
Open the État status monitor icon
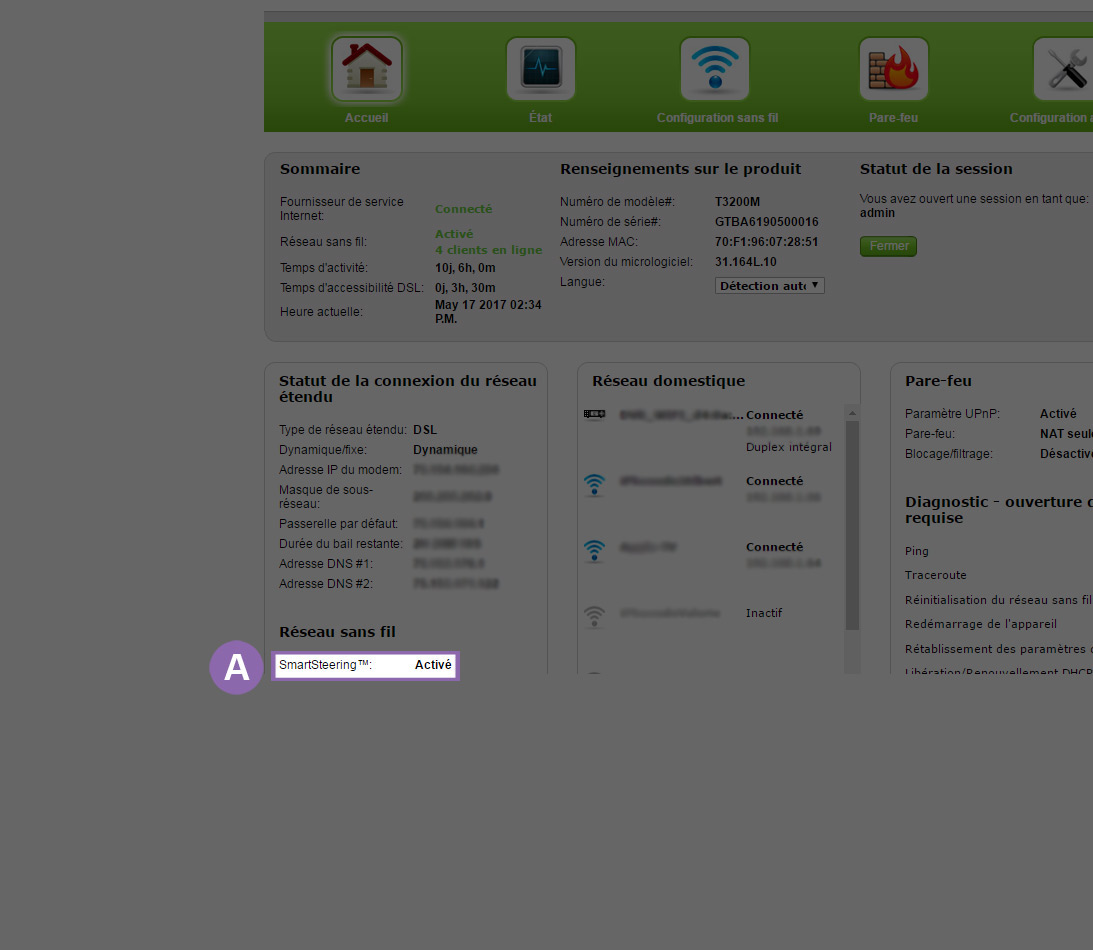coord(541,69)
